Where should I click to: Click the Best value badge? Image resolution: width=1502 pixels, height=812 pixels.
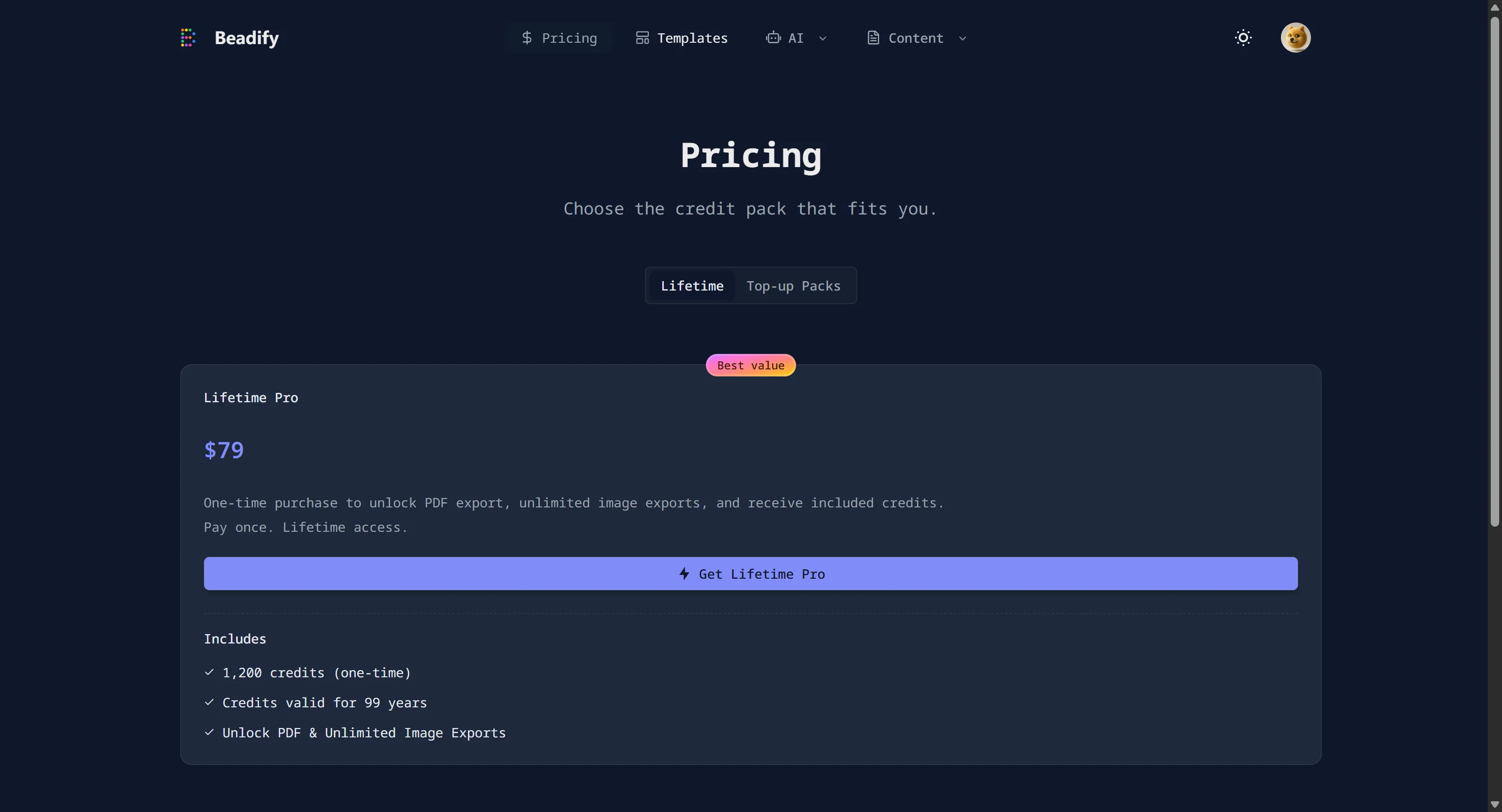click(x=751, y=366)
